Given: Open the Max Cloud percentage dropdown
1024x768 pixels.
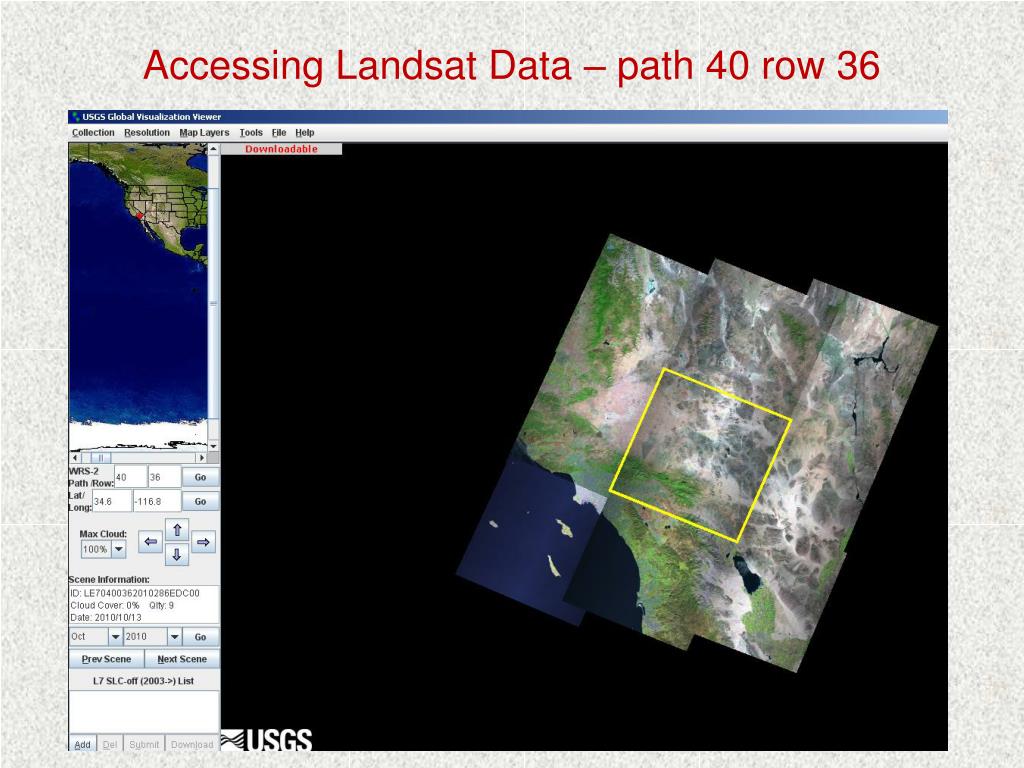Looking at the screenshot, I should pos(119,550).
